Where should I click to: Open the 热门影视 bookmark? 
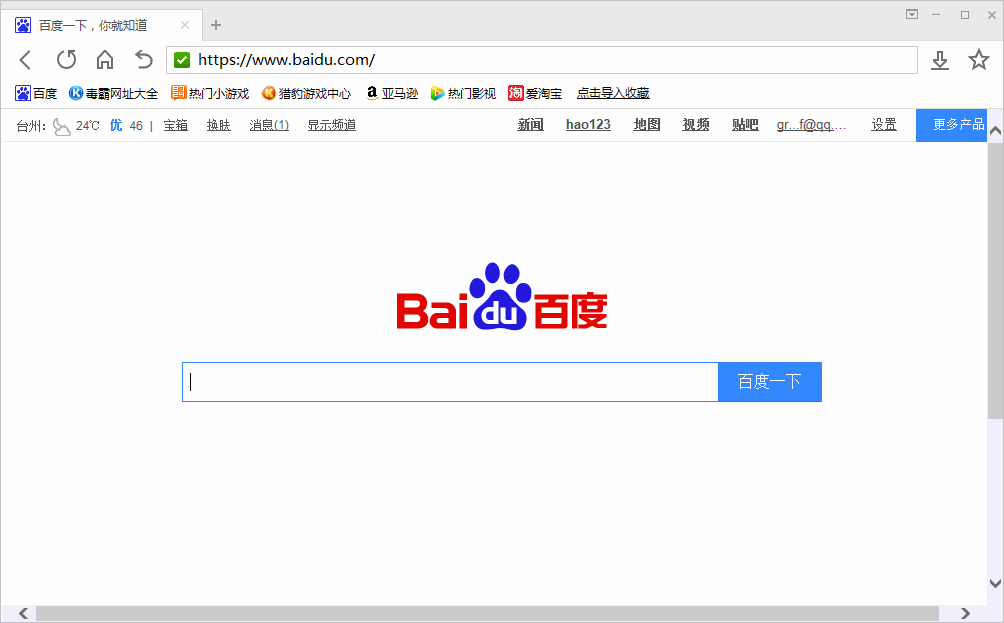point(464,93)
